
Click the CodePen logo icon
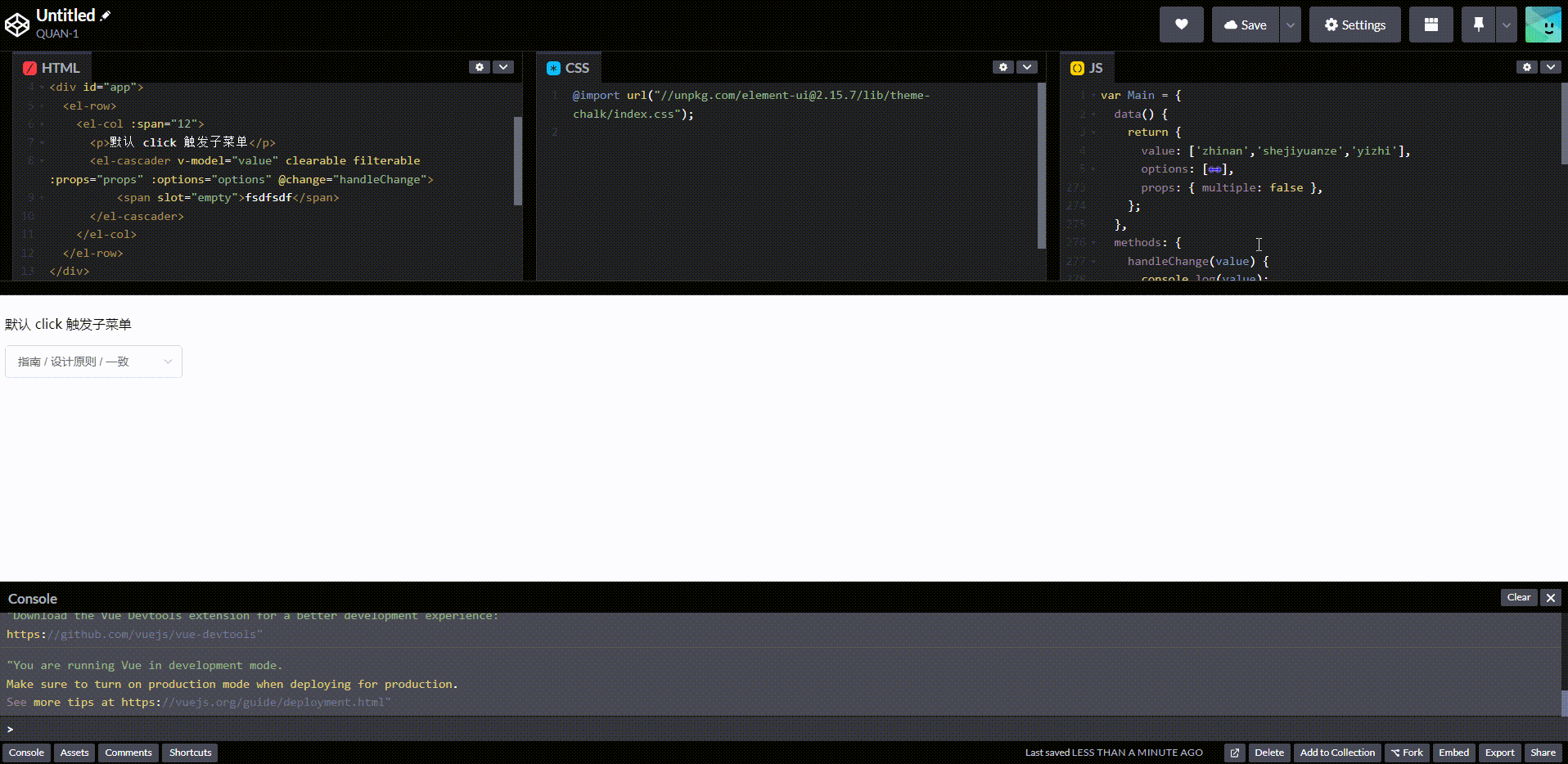click(x=17, y=25)
